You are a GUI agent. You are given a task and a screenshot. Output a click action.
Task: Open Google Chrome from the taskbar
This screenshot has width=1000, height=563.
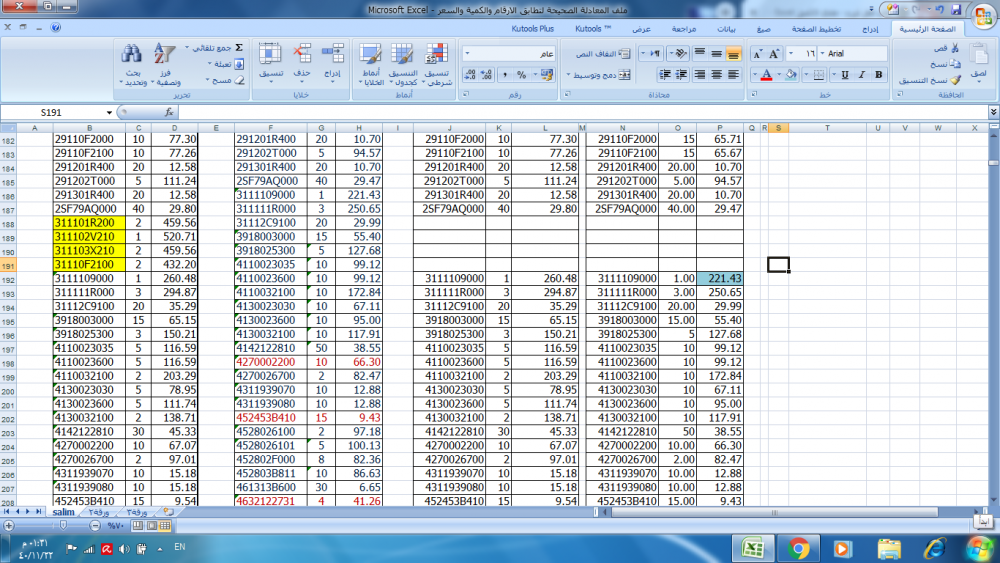(x=798, y=548)
